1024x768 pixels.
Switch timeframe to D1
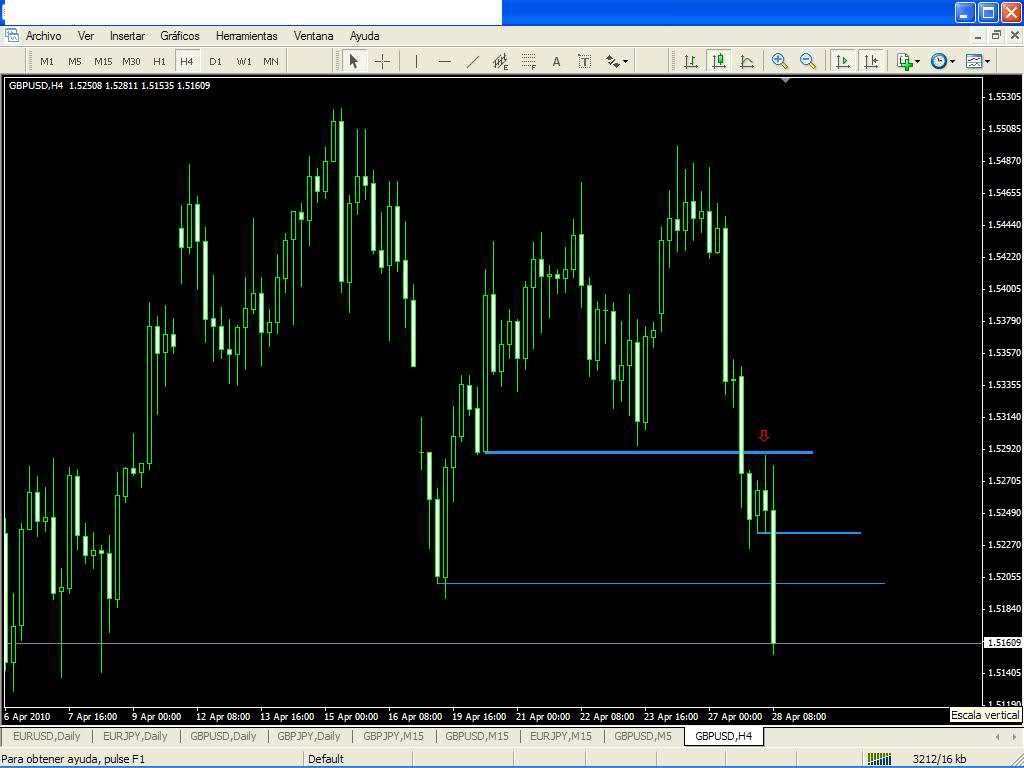216,61
